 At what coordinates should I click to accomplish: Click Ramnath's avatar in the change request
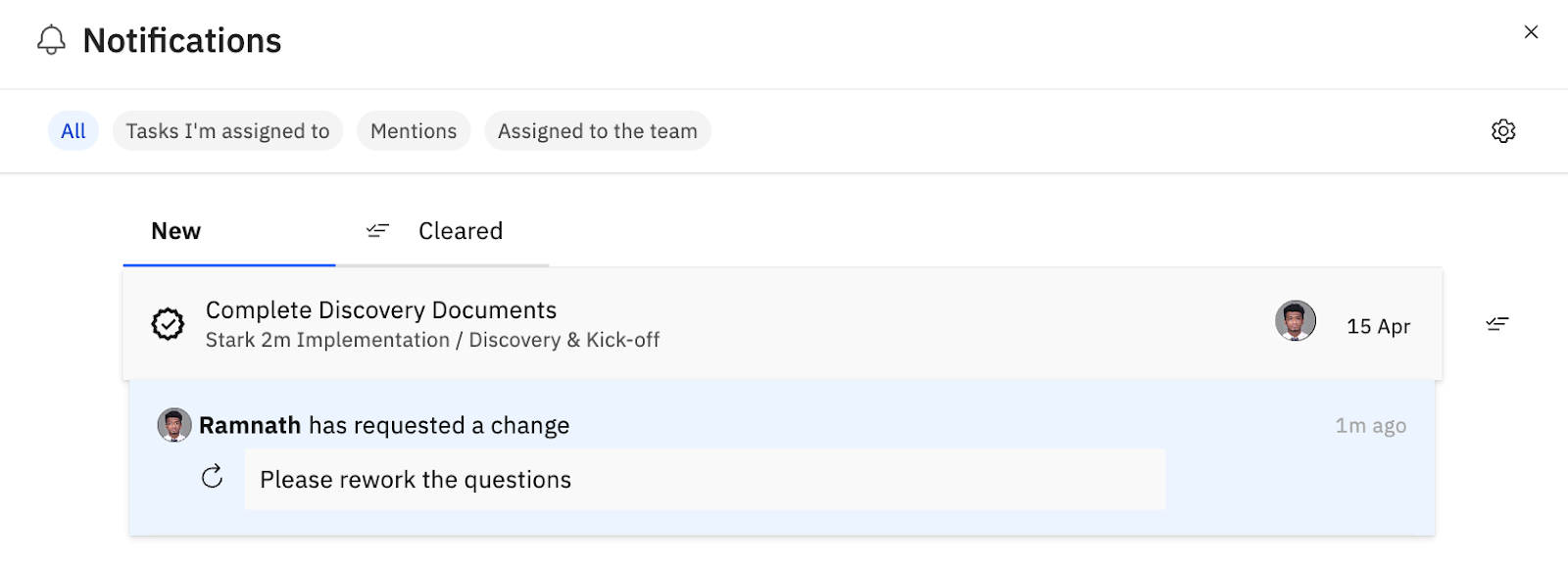(174, 425)
